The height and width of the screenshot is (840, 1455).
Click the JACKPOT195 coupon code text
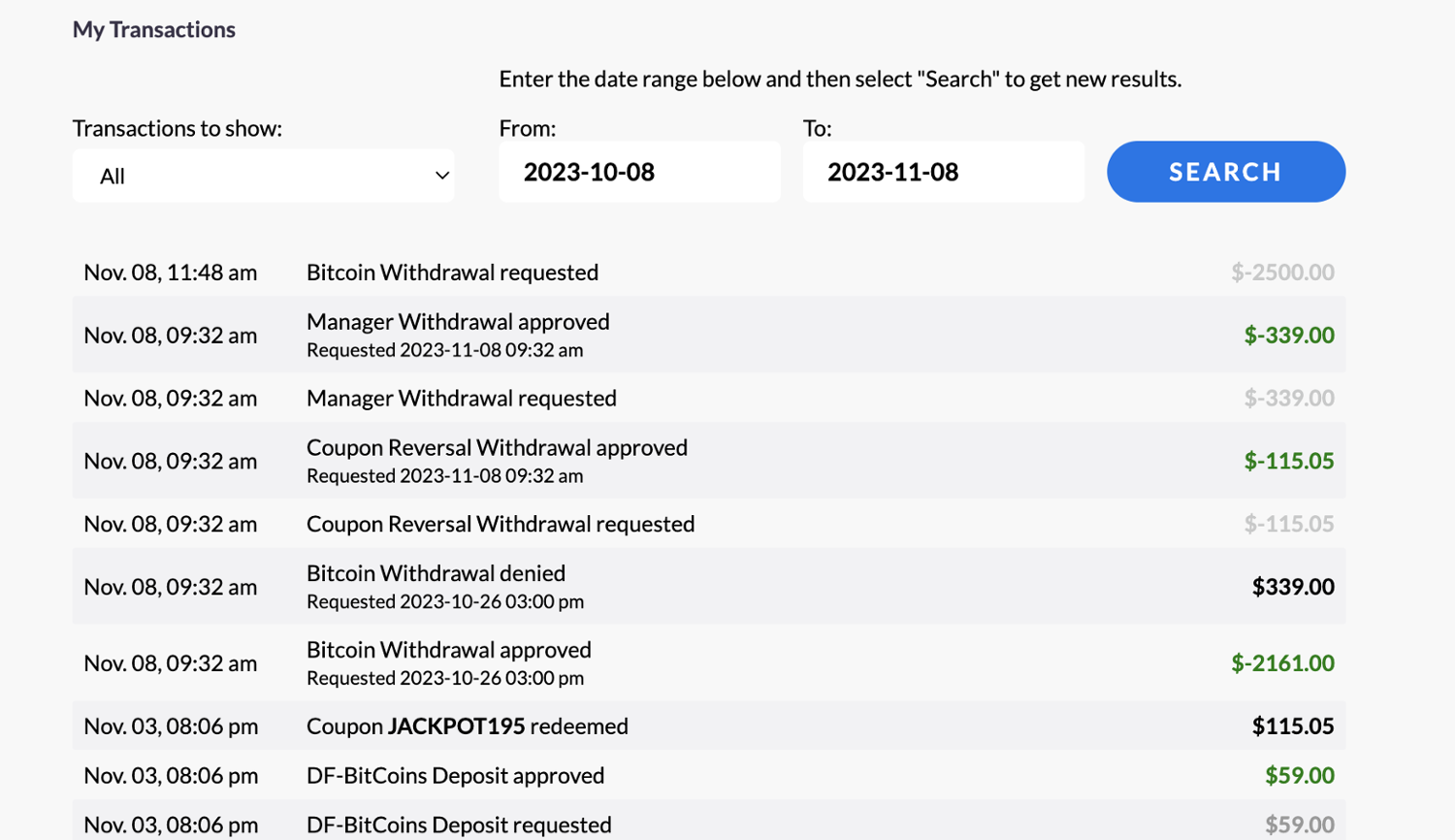point(456,727)
